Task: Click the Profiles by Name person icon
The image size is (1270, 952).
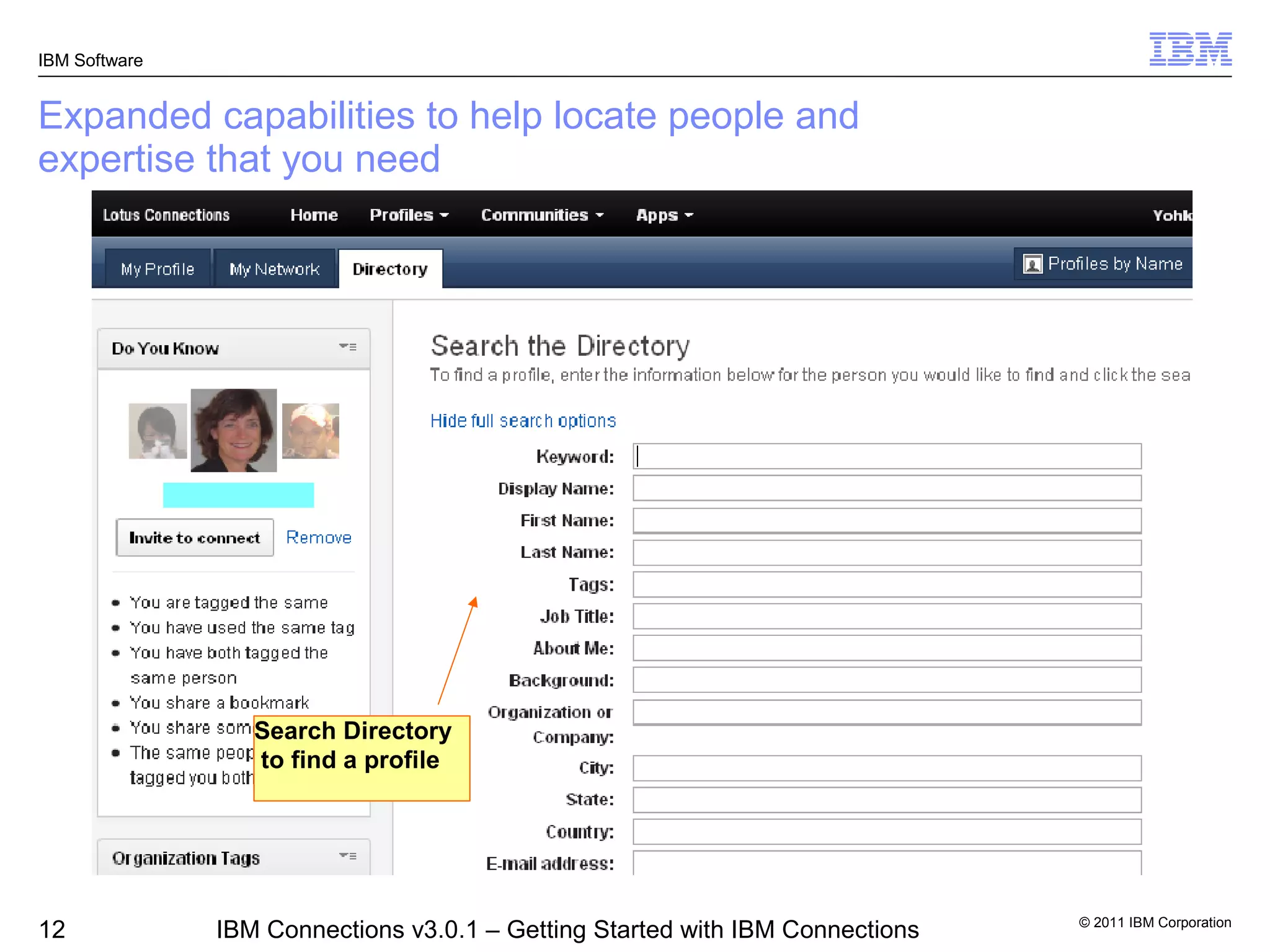Action: click(x=1032, y=265)
